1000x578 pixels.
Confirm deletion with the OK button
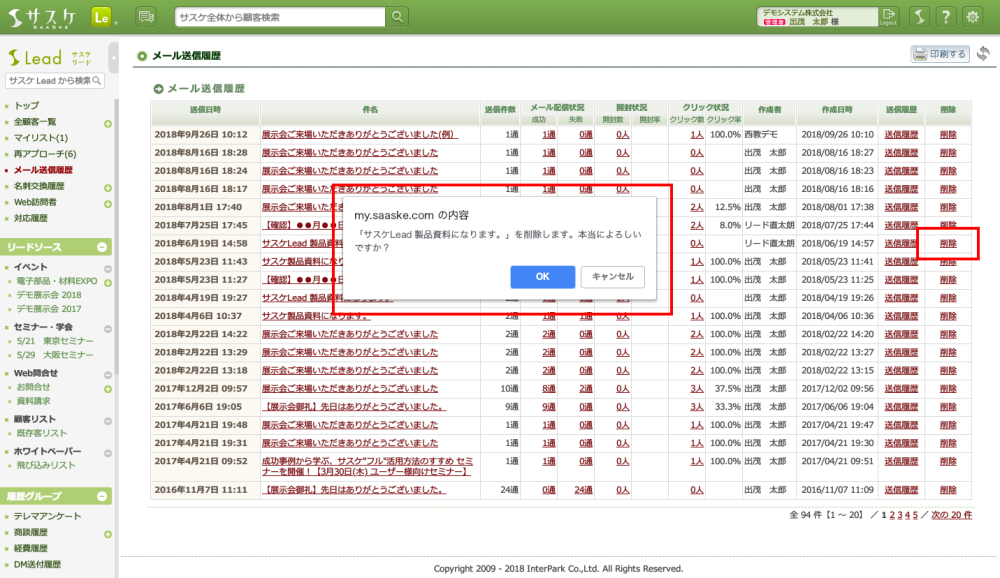click(542, 277)
